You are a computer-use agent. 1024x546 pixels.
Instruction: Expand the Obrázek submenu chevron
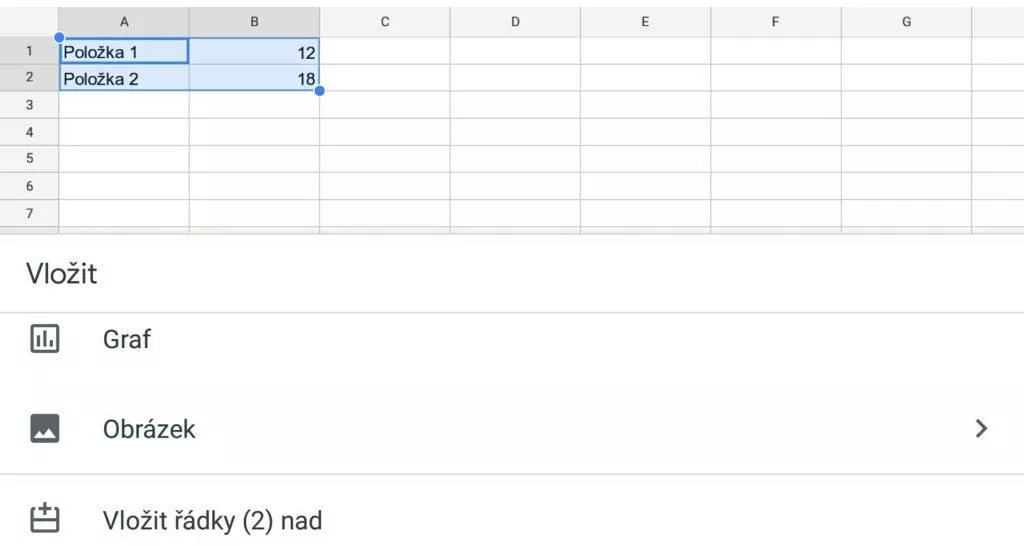tap(981, 428)
